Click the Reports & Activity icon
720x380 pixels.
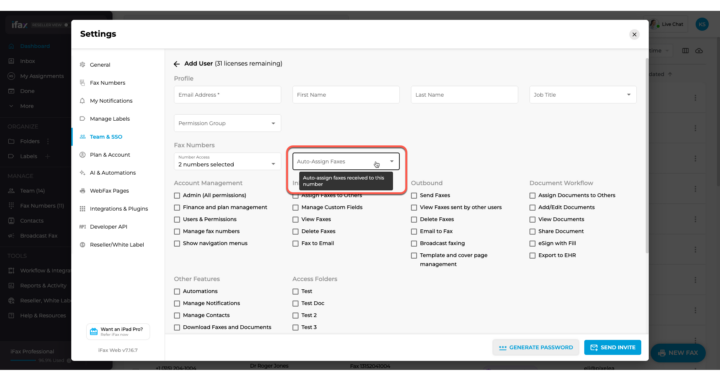point(11,285)
